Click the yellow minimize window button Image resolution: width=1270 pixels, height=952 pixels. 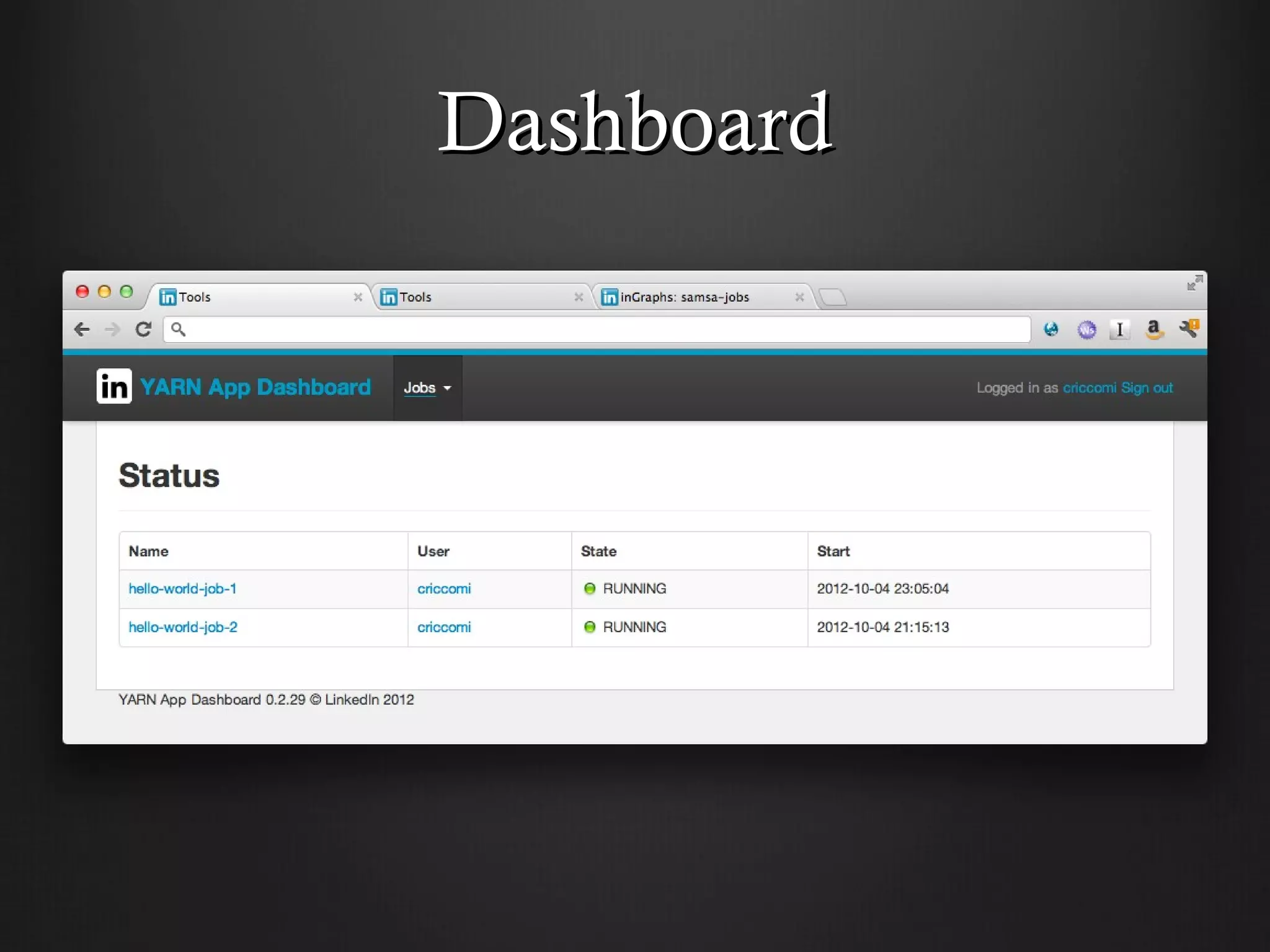pos(104,291)
